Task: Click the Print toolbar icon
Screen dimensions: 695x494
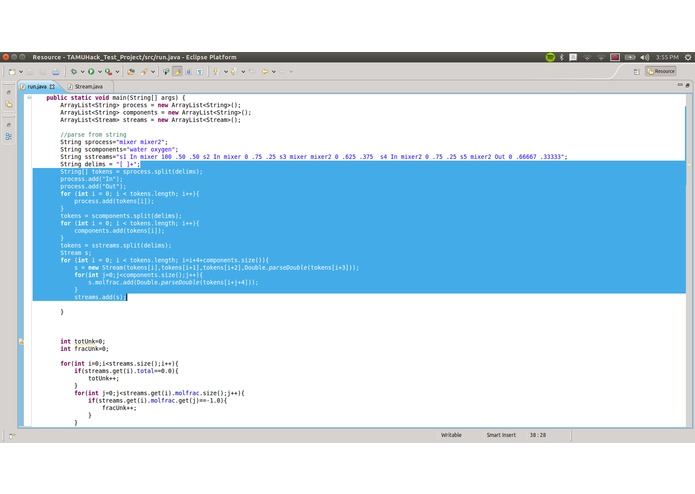Action: pyautogui.click(x=56, y=71)
